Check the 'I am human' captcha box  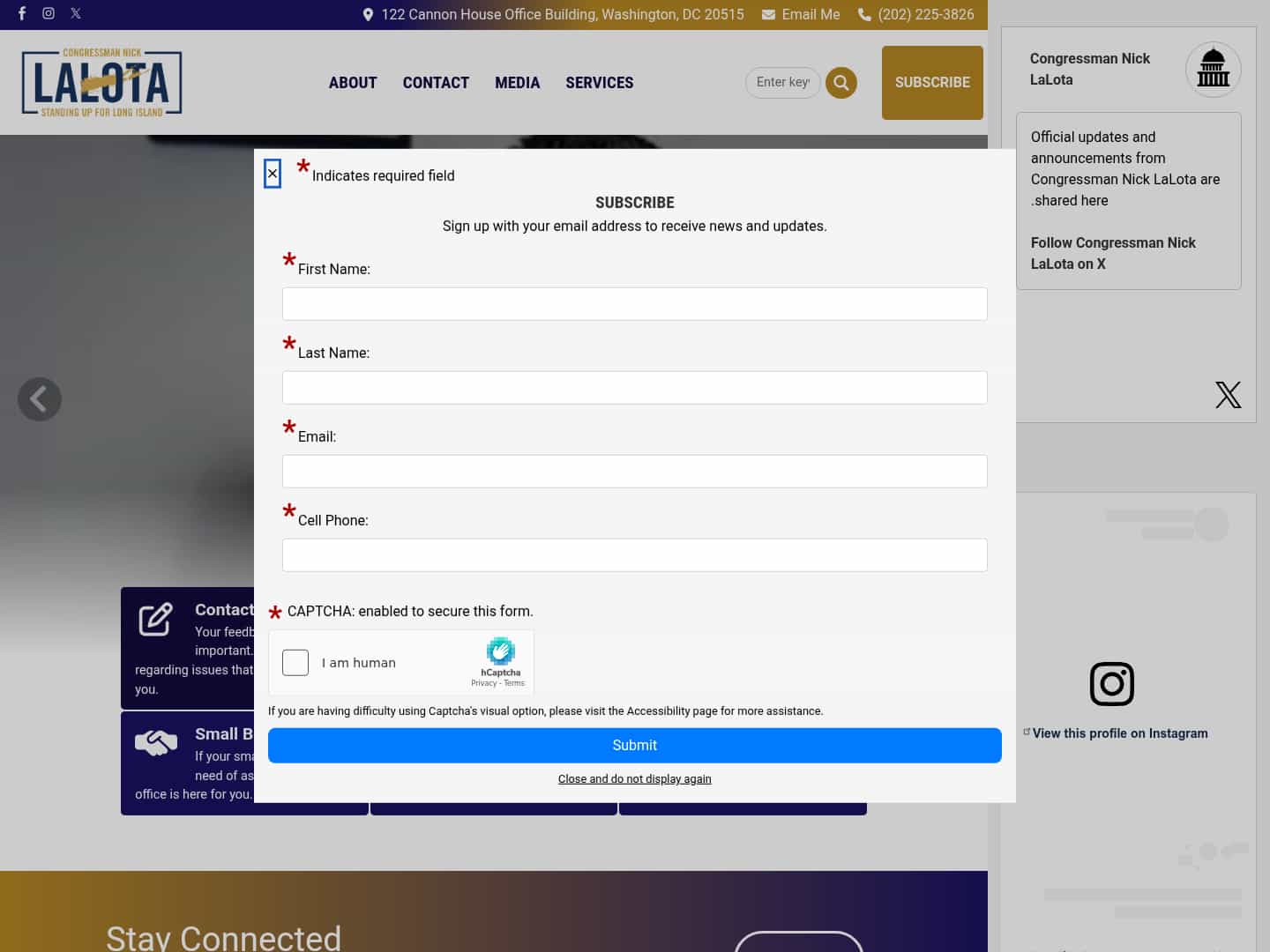(x=295, y=663)
